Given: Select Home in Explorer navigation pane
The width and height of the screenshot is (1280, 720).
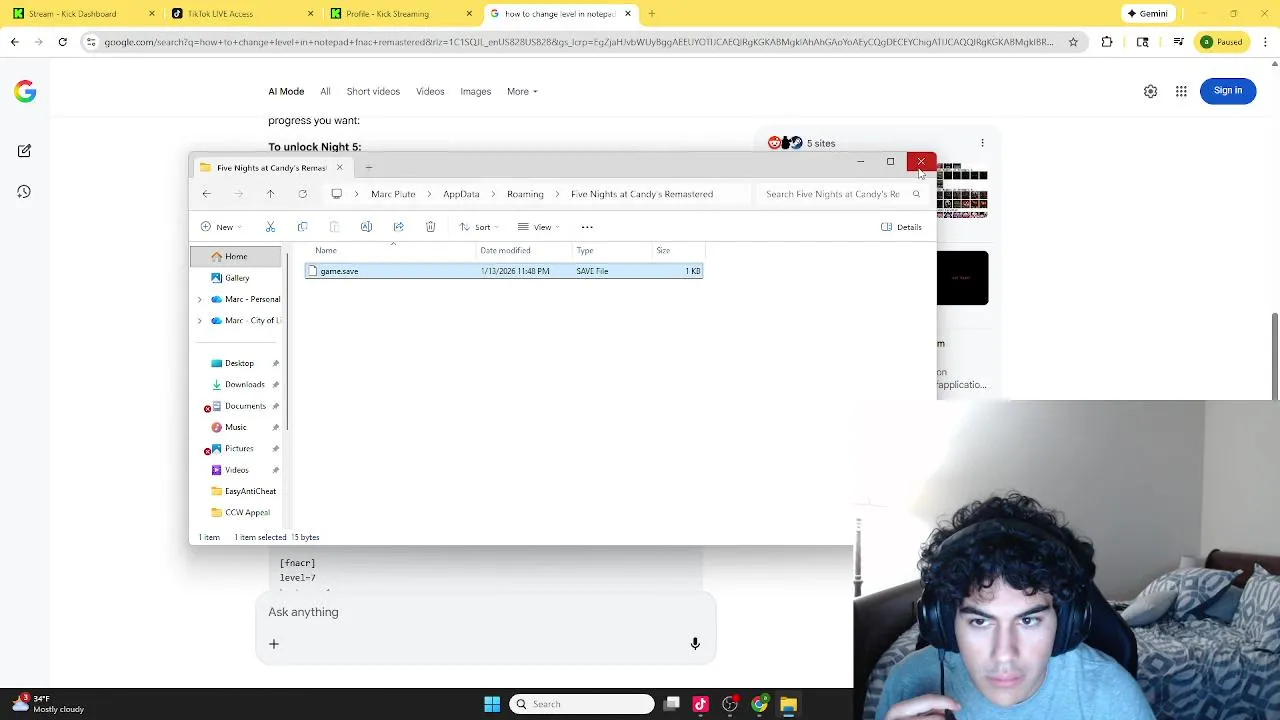Looking at the screenshot, I should (236, 256).
